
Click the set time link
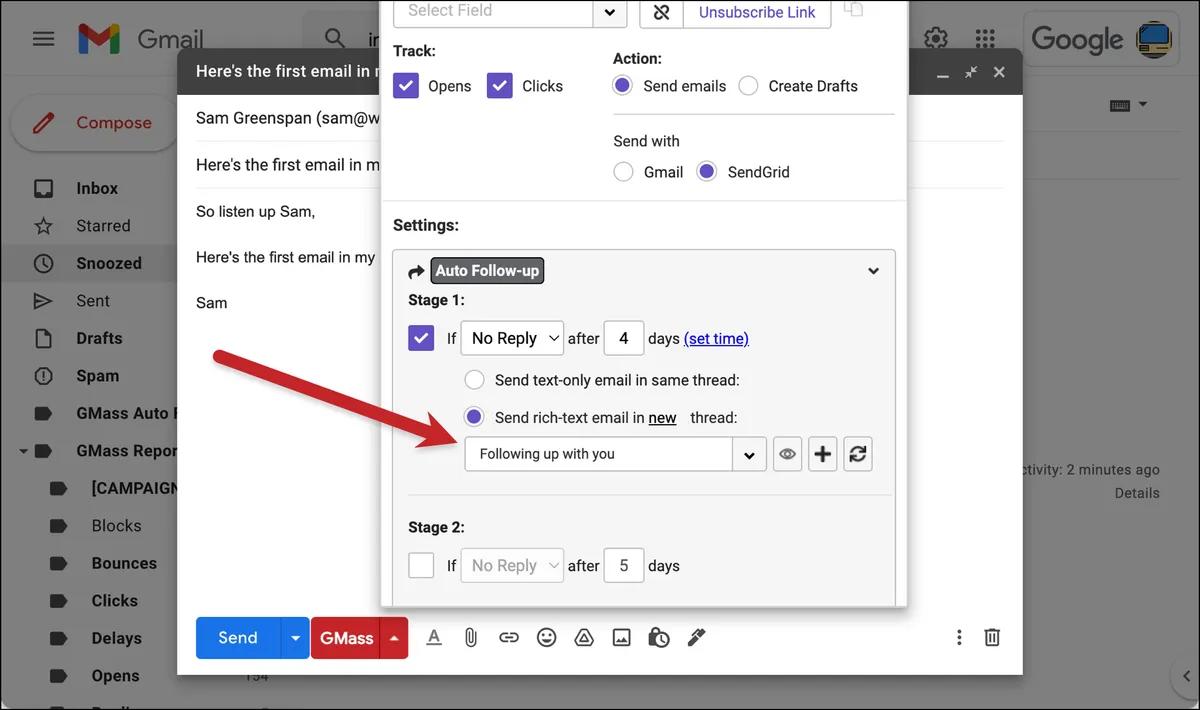coord(716,339)
